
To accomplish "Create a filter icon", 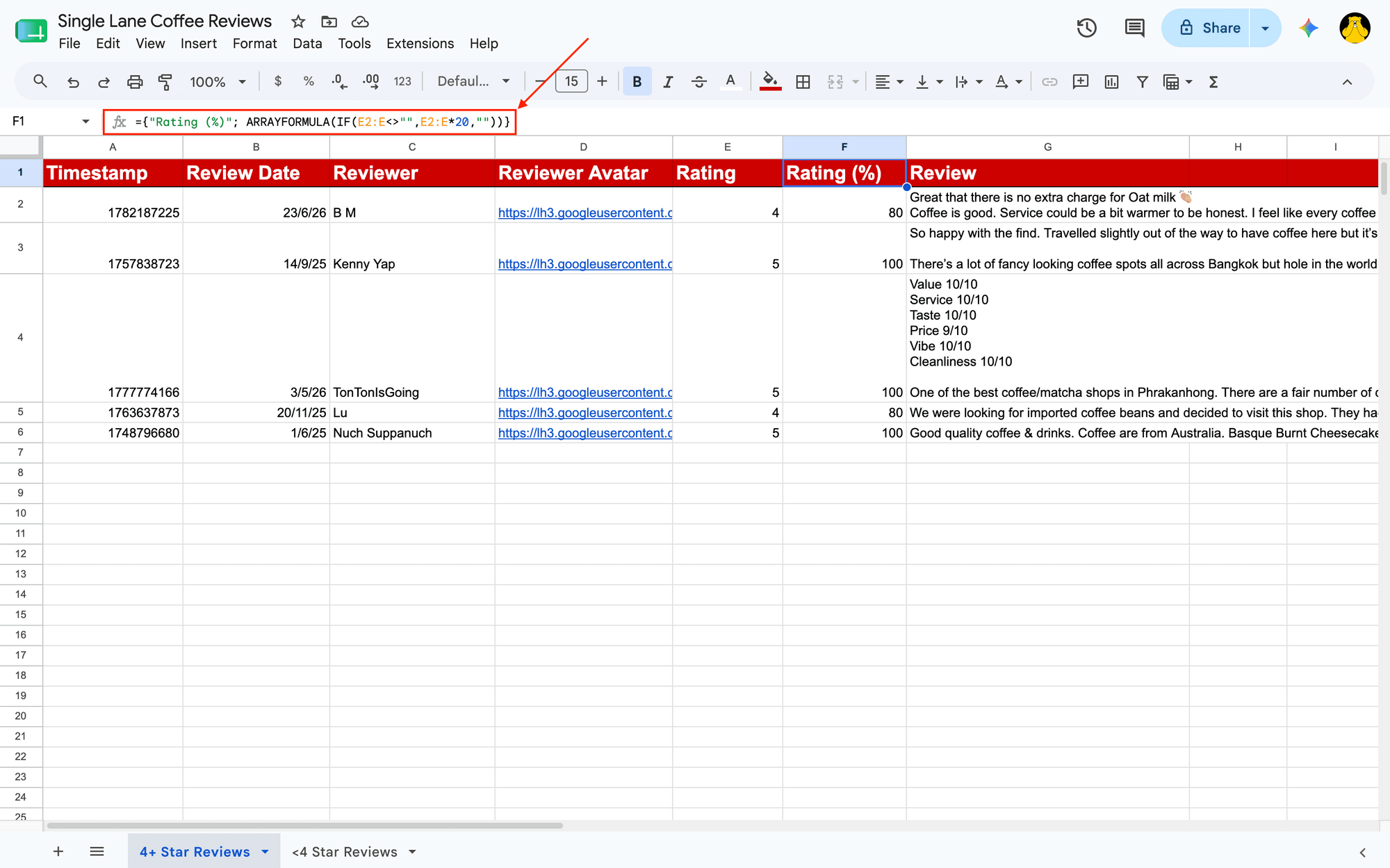I will click(1142, 82).
